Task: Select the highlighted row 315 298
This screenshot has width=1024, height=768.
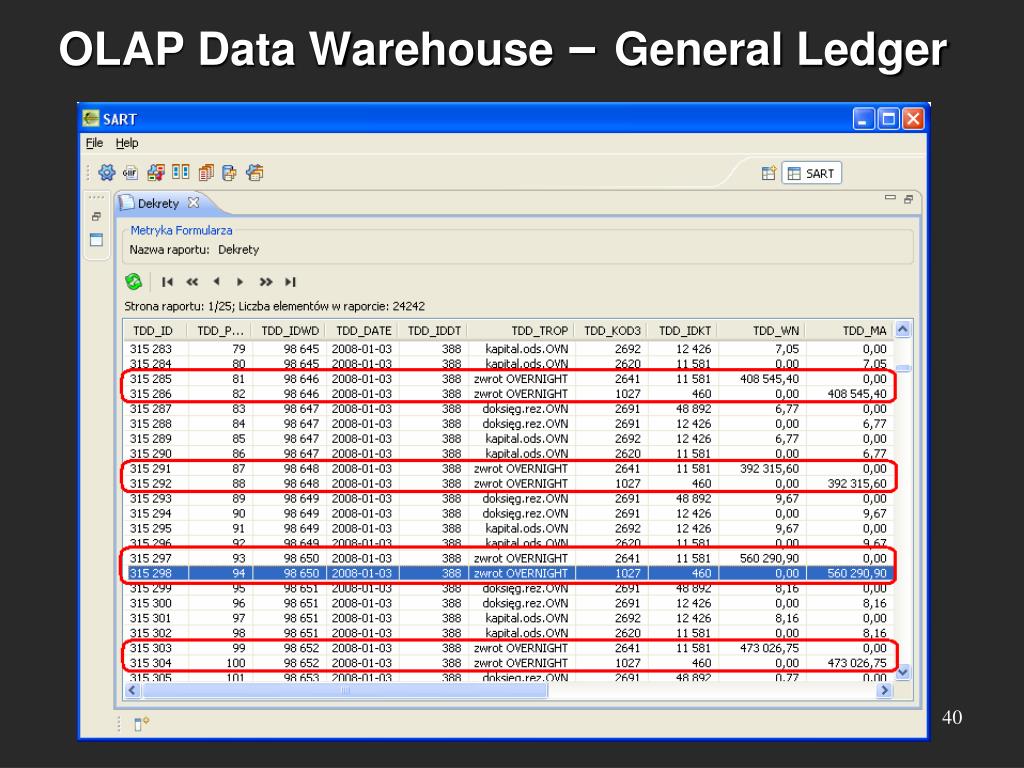Action: point(509,573)
